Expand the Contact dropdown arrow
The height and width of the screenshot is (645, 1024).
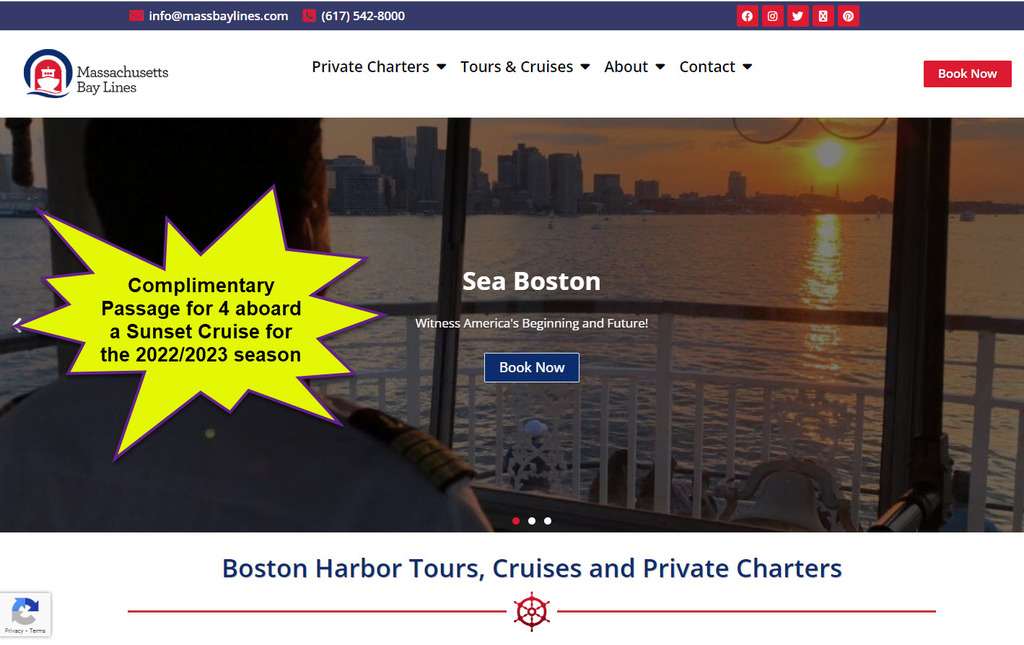[747, 67]
